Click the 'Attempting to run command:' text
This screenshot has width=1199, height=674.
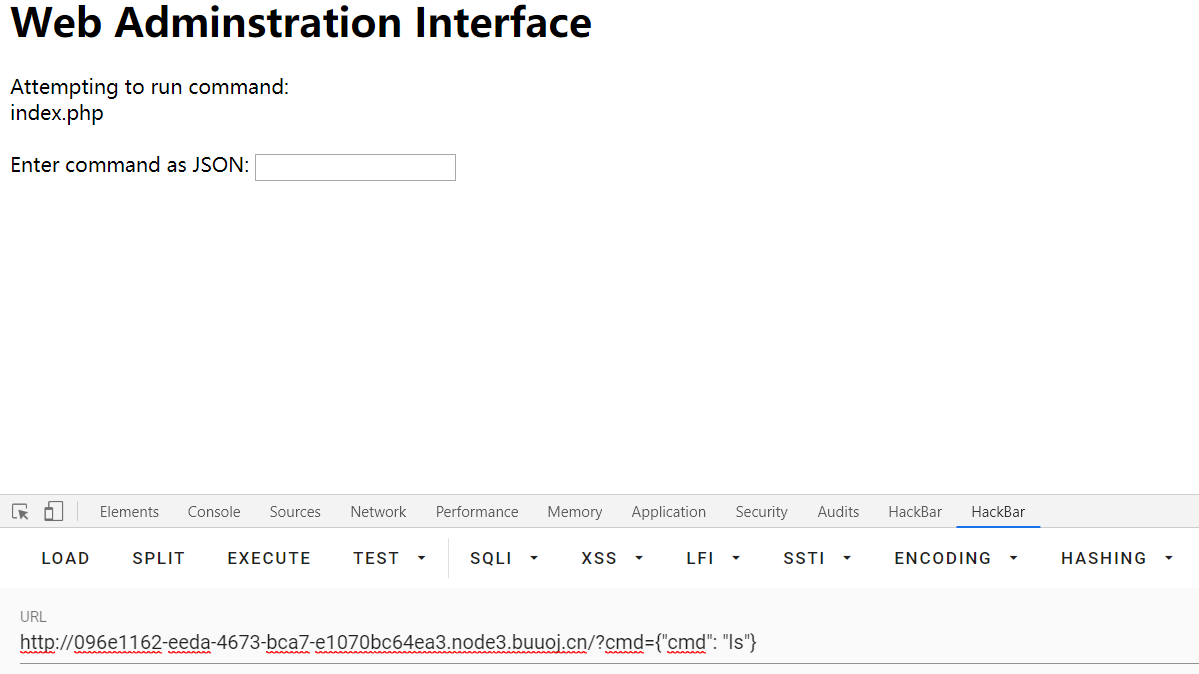tap(150, 87)
